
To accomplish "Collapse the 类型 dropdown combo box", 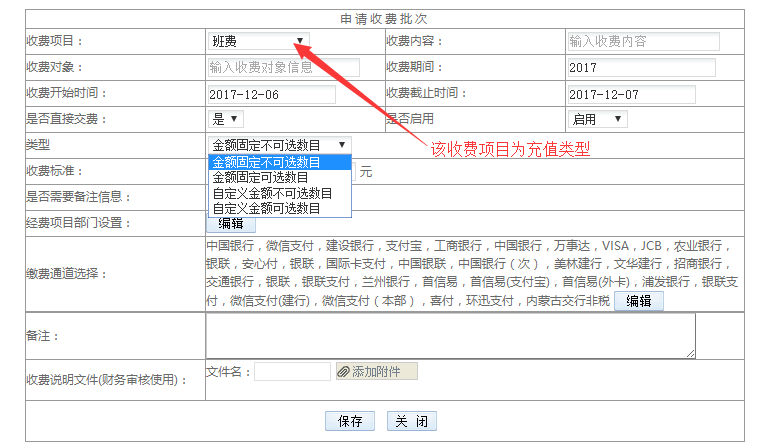I will (279, 145).
